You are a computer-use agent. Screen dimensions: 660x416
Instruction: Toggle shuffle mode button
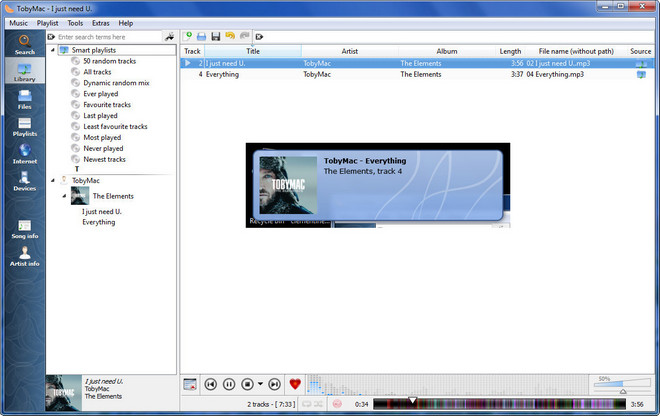(318, 404)
